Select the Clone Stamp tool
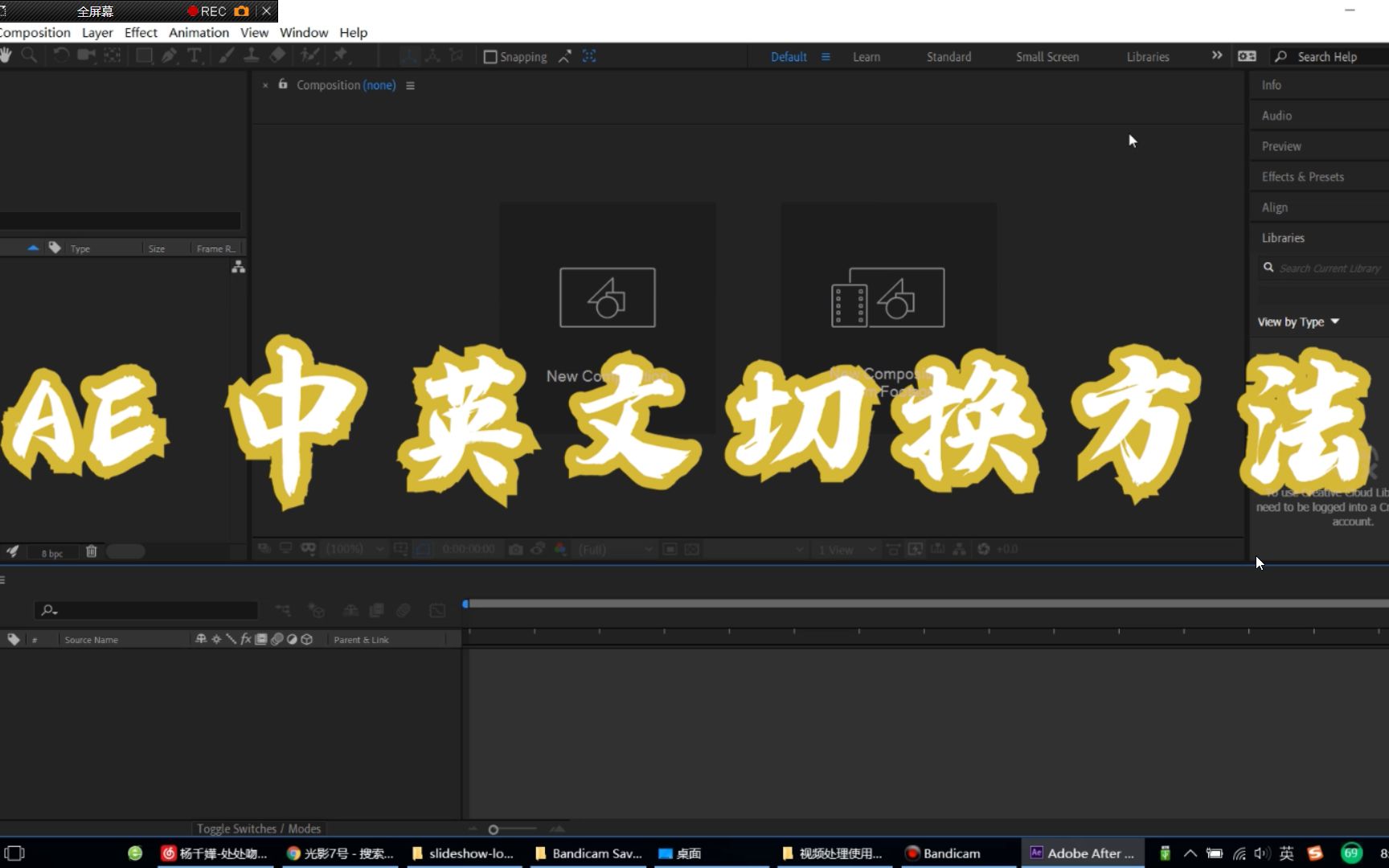The width and height of the screenshot is (1389, 868). (x=252, y=55)
